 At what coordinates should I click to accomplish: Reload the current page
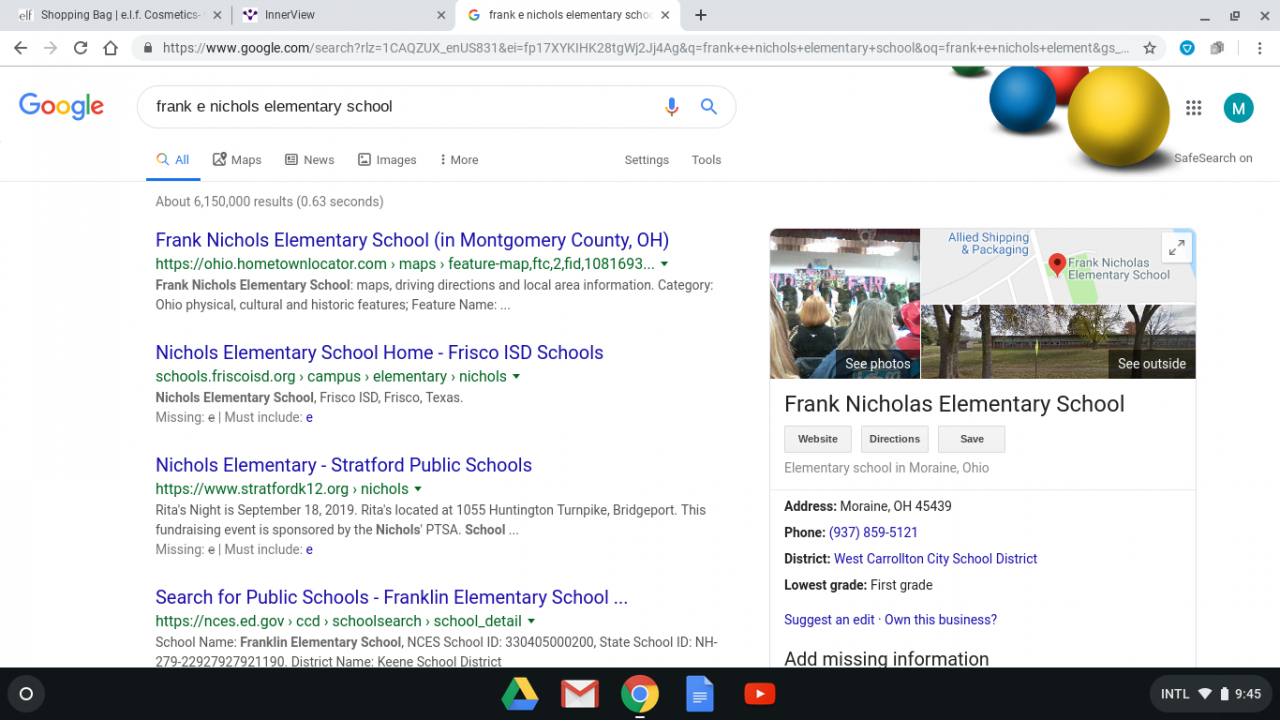81,48
